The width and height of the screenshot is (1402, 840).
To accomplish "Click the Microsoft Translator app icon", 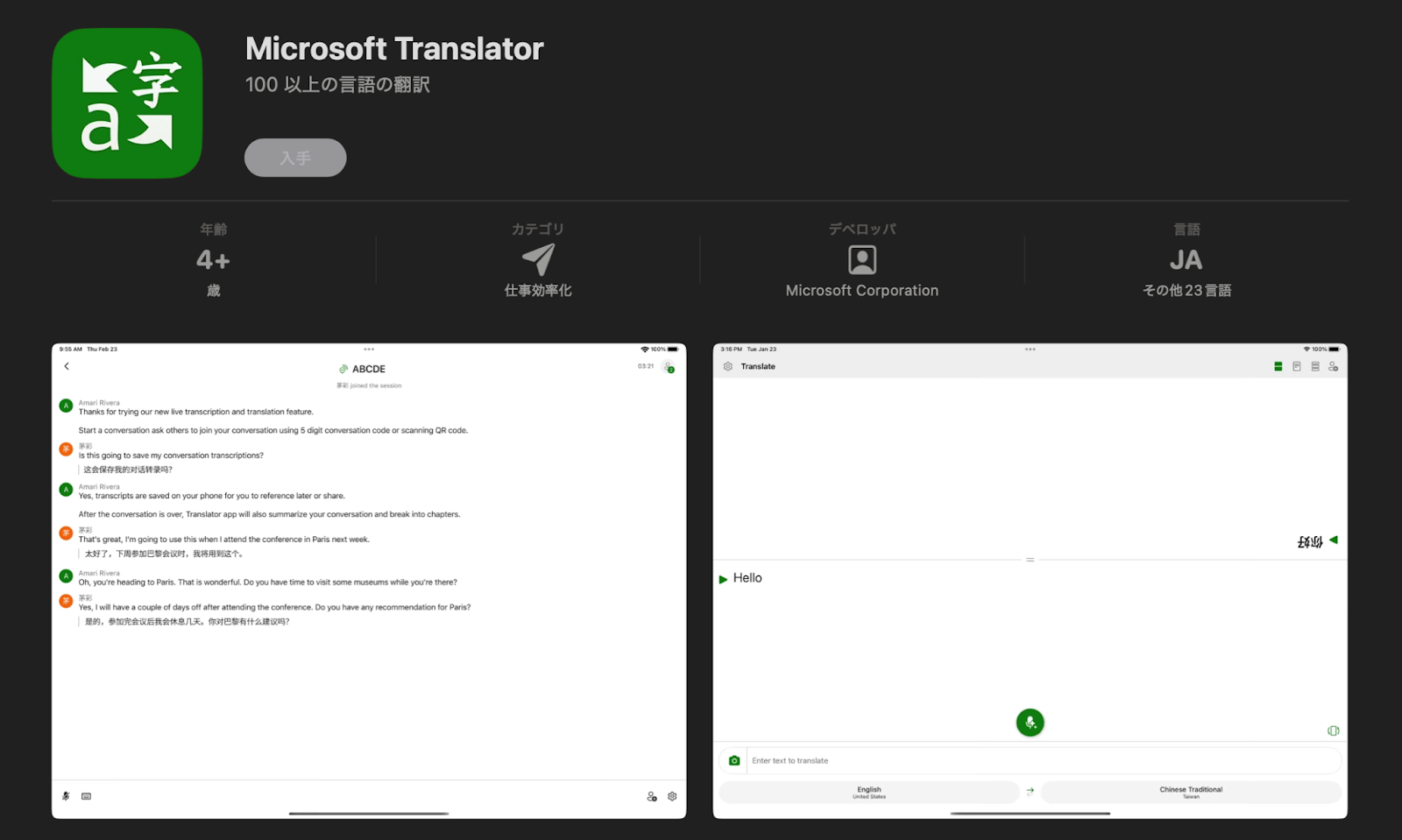I will pos(128,102).
